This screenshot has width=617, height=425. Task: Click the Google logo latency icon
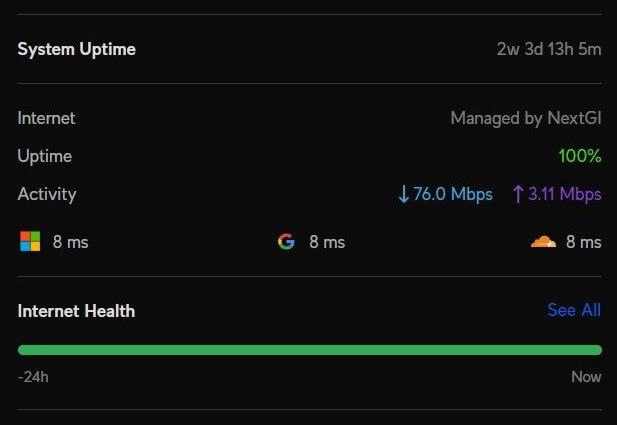[286, 242]
